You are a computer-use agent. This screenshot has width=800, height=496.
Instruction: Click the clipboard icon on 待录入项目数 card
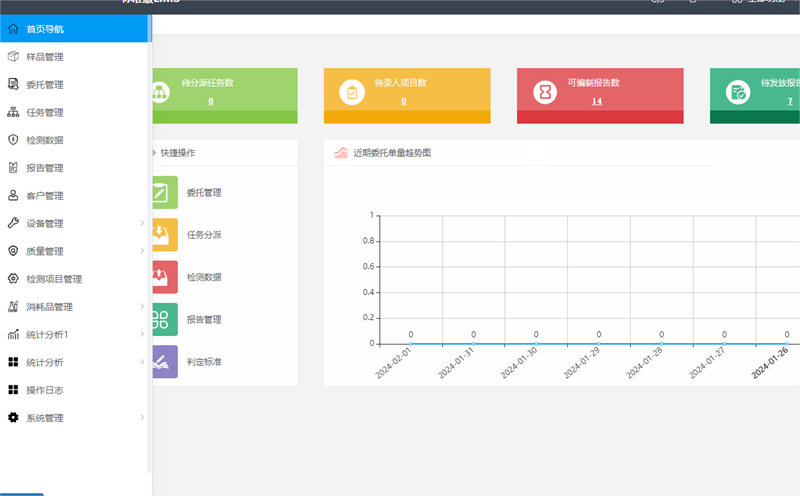352,92
